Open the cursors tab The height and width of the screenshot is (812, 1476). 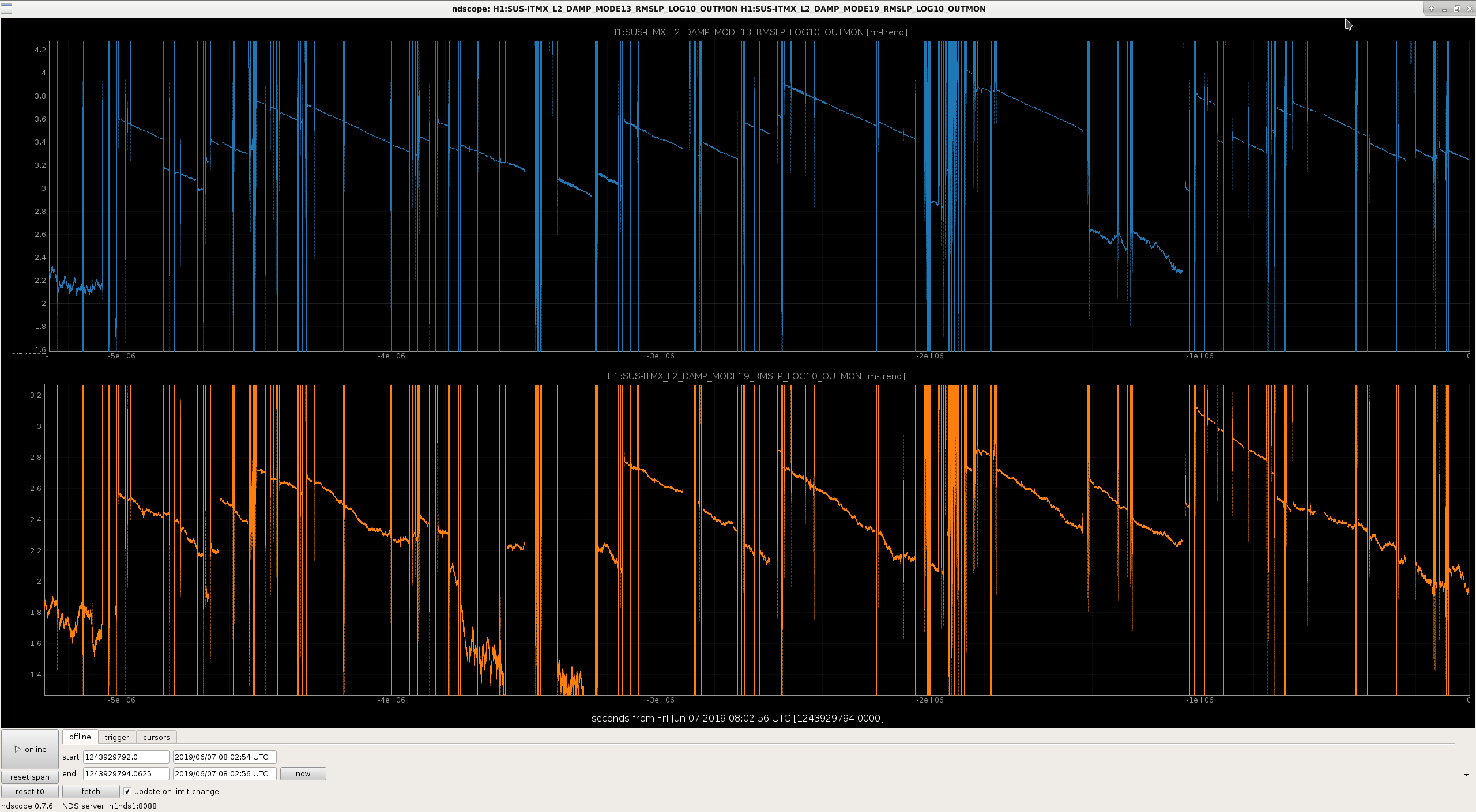click(156, 737)
